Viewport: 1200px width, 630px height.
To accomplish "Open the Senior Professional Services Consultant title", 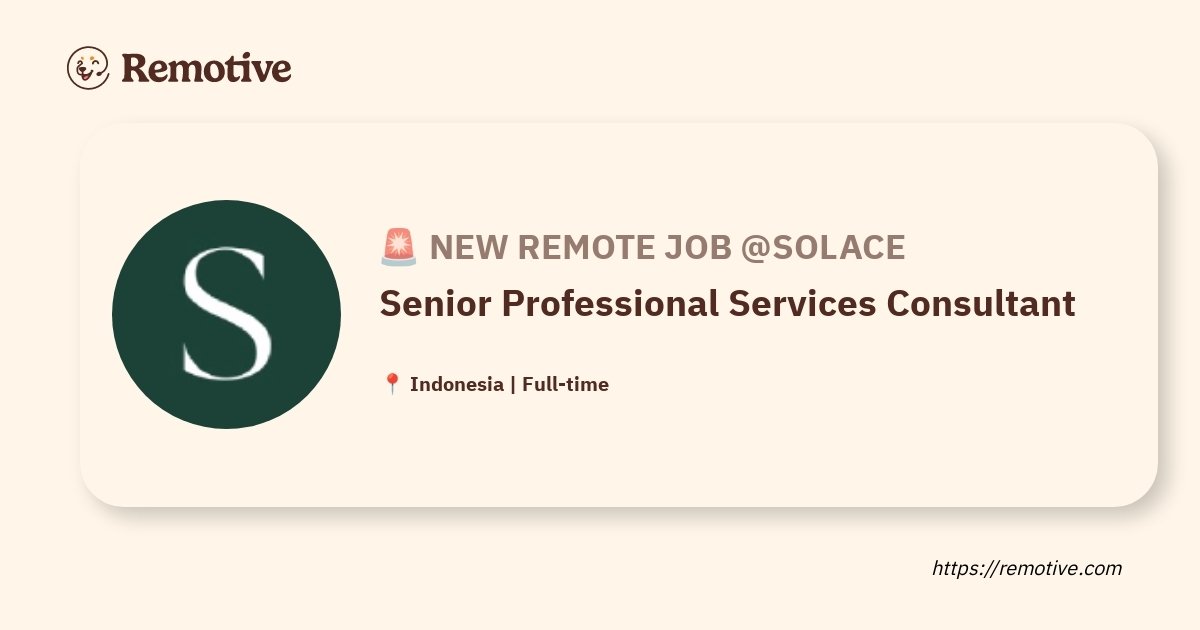I will click(727, 303).
